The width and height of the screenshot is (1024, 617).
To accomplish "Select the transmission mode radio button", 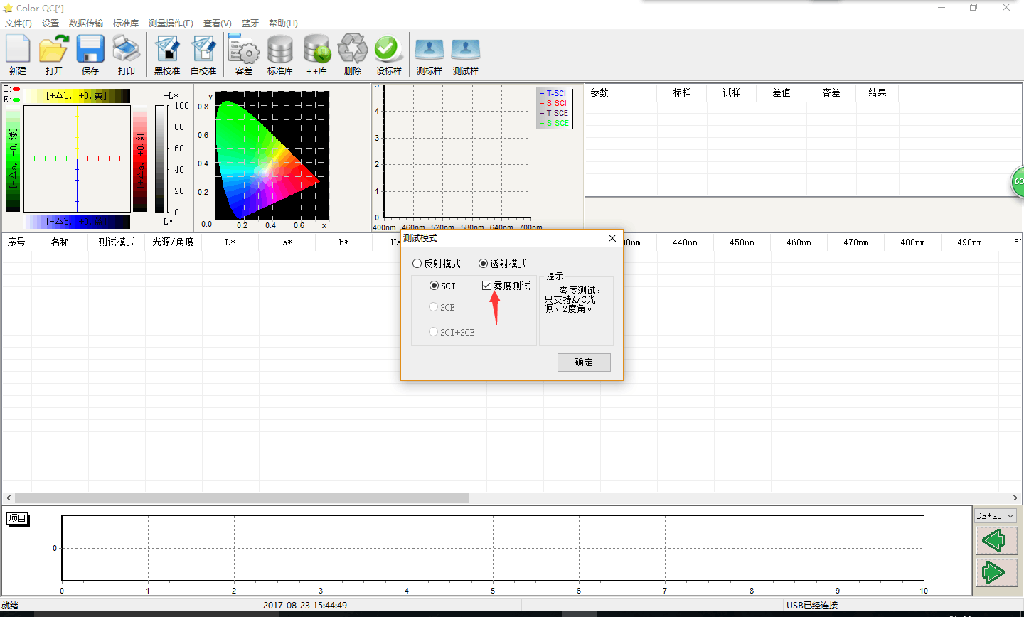I will (484, 264).
